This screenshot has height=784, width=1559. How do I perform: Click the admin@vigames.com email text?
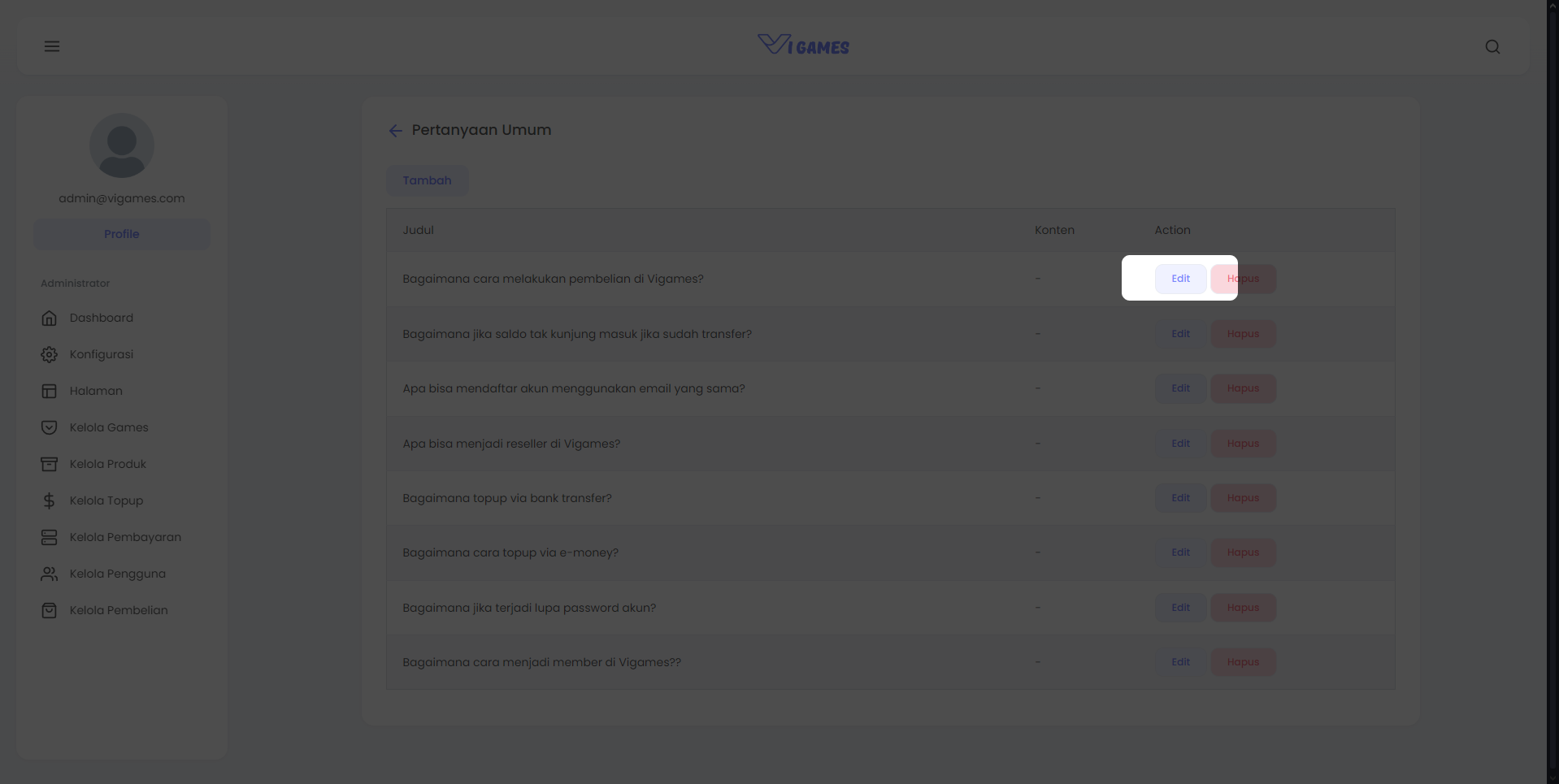pos(122,198)
